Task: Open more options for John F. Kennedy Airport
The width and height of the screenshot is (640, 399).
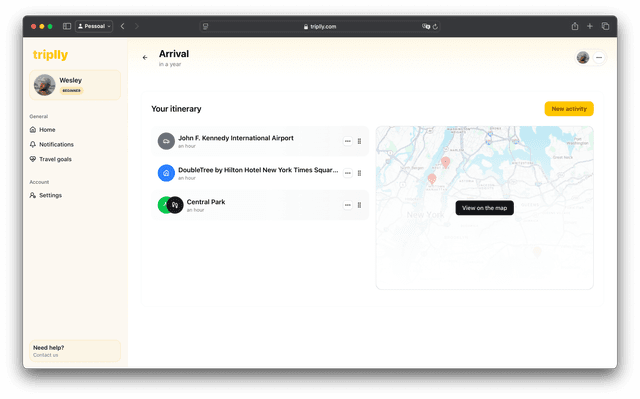Action: 347,141
